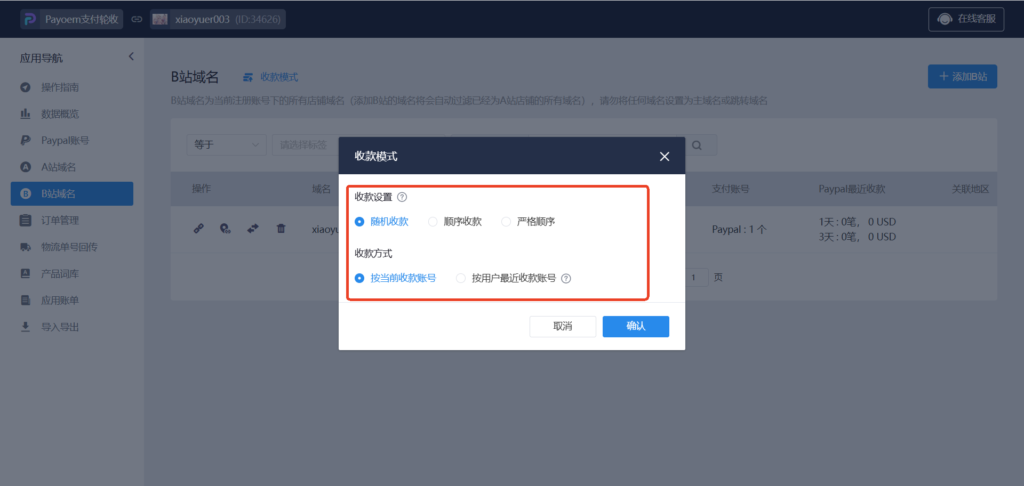Open the 等于 filter dropdown
The width and height of the screenshot is (1024, 486).
pyautogui.click(x=224, y=145)
